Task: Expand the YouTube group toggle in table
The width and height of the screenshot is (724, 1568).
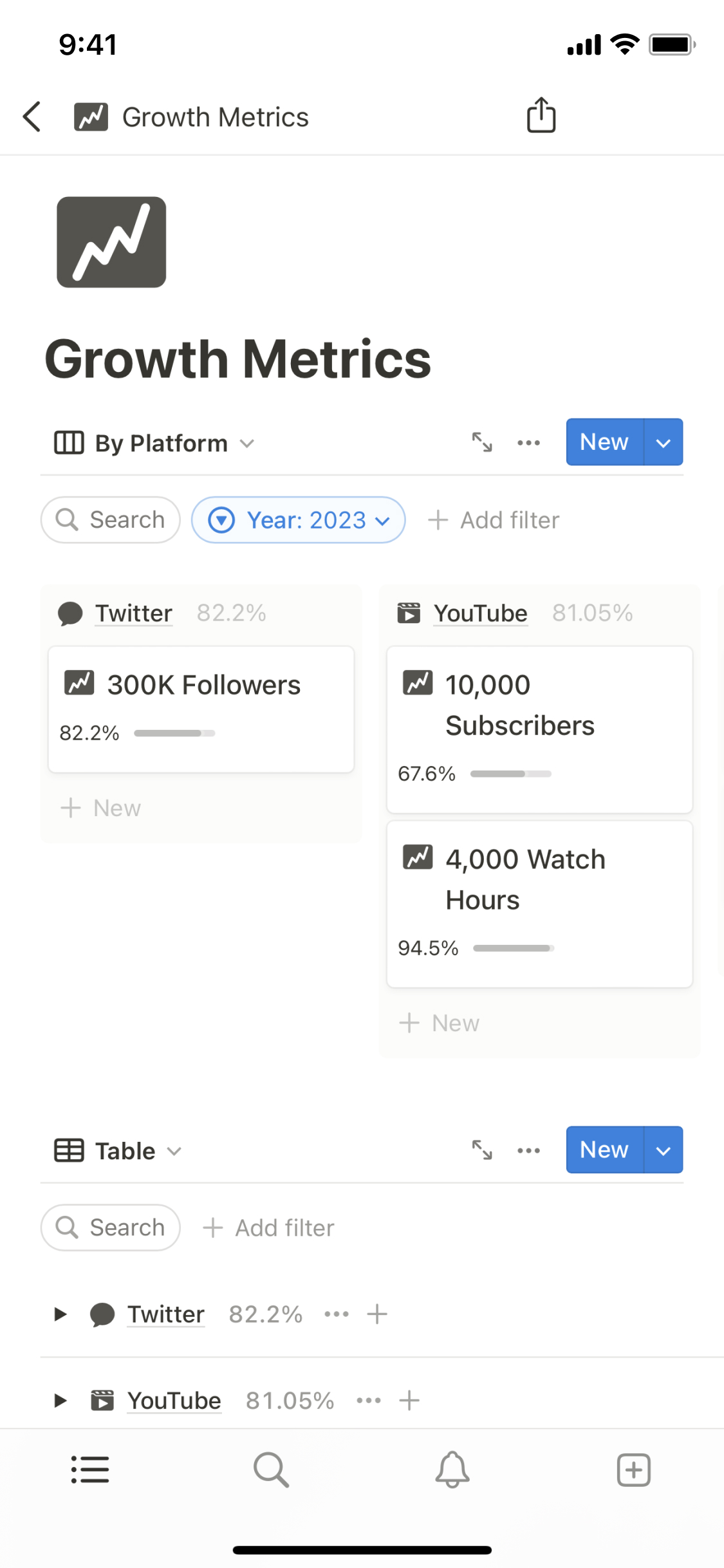Action: pyautogui.click(x=60, y=1400)
